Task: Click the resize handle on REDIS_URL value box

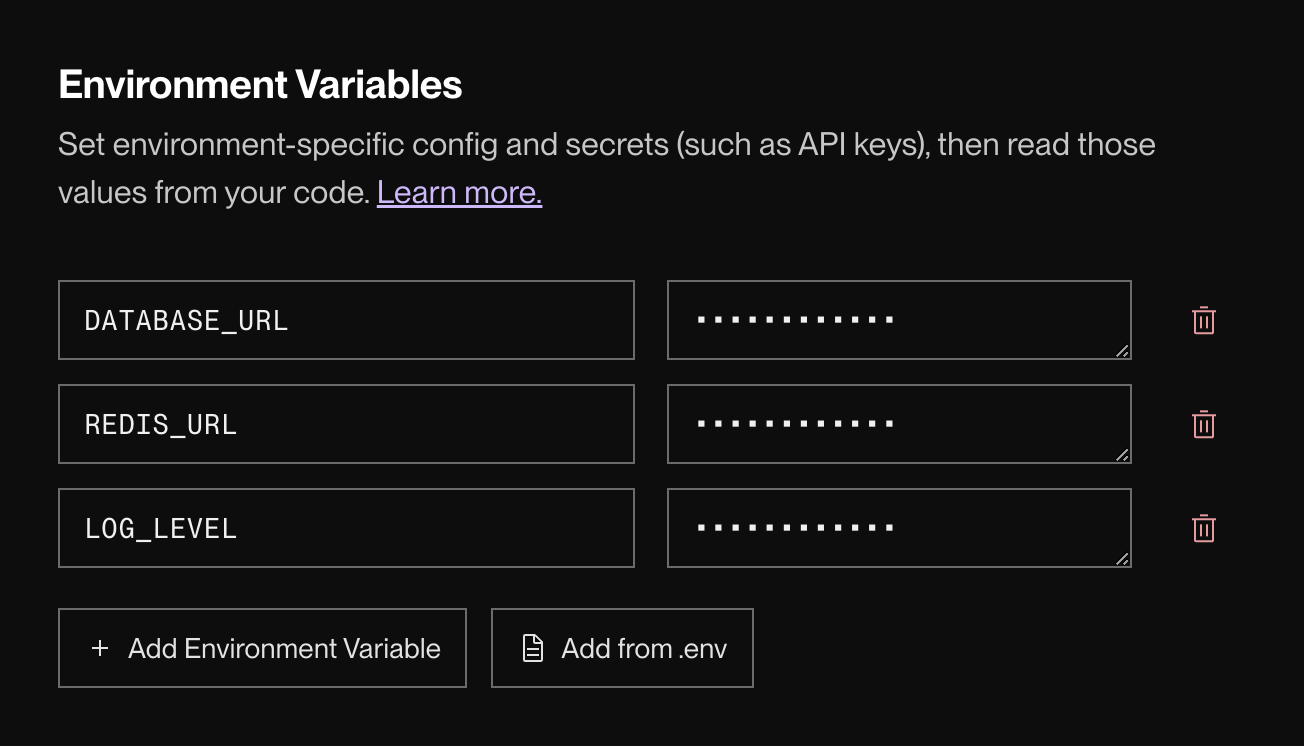Action: click(x=1124, y=455)
